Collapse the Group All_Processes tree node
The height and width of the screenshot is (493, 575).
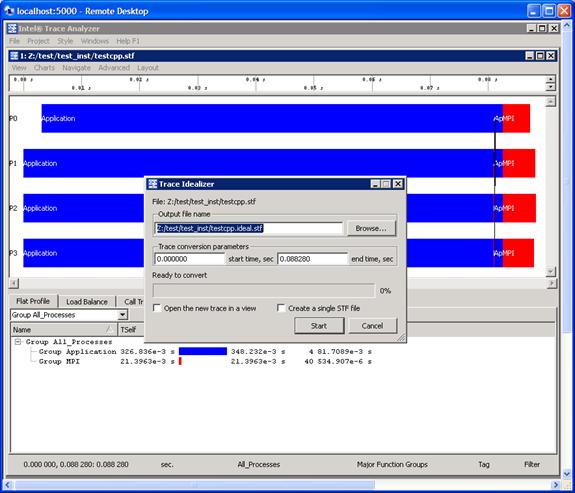coord(17,342)
